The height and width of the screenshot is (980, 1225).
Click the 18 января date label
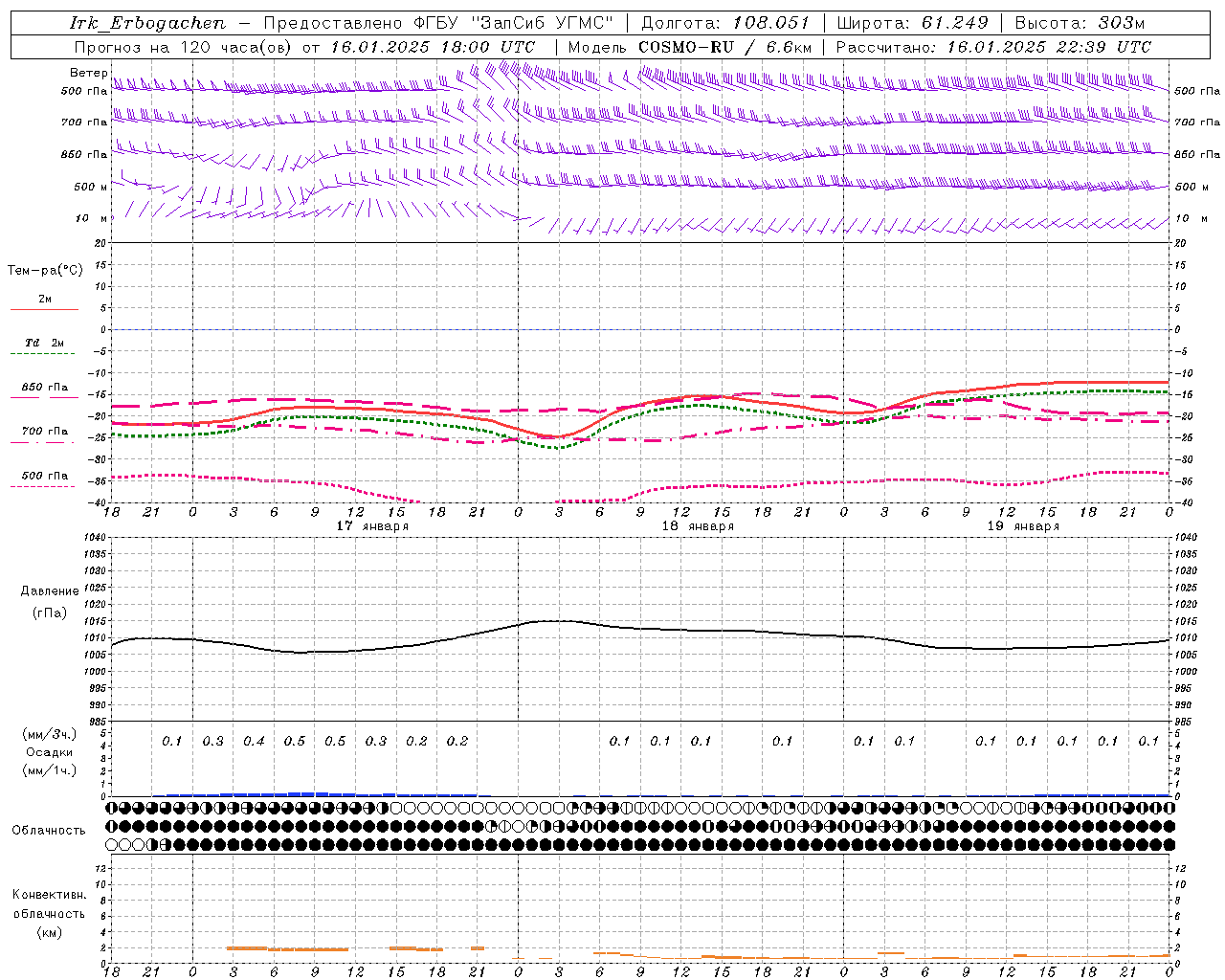698,525
